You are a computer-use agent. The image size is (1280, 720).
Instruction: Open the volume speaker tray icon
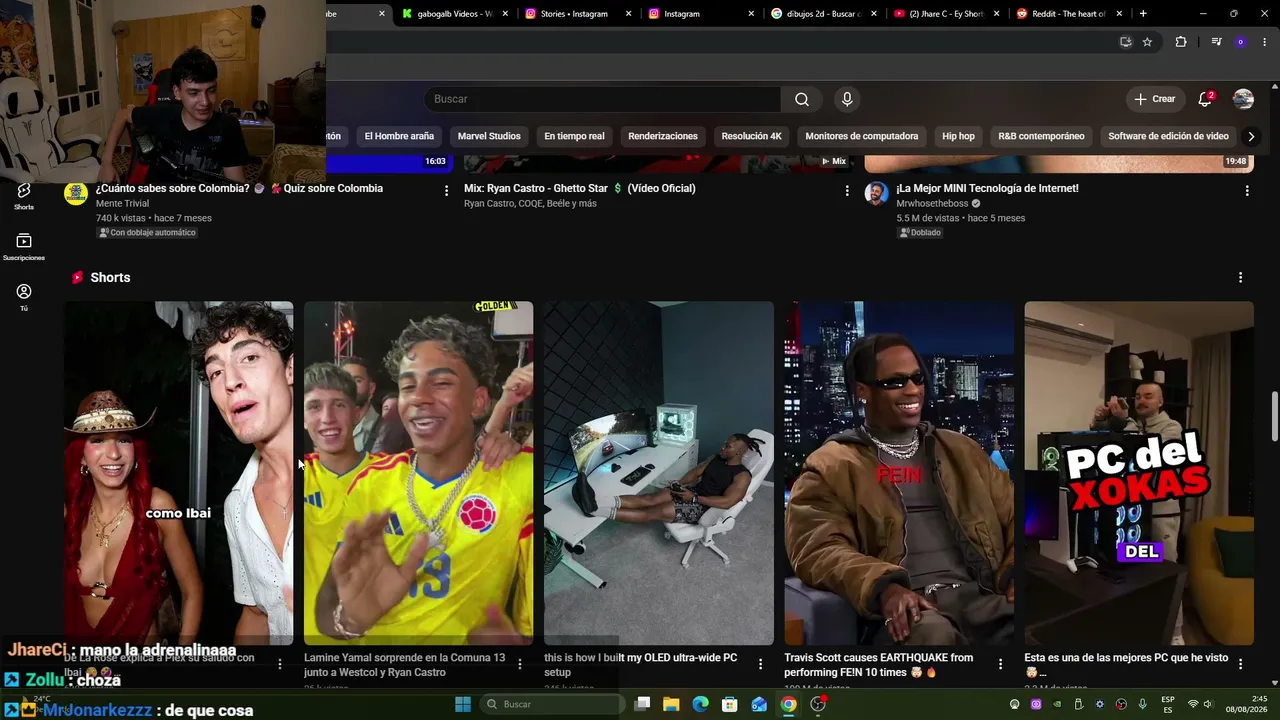(1207, 704)
